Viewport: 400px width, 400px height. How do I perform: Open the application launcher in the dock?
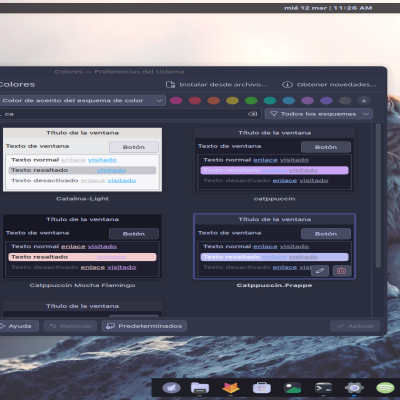tap(171, 388)
